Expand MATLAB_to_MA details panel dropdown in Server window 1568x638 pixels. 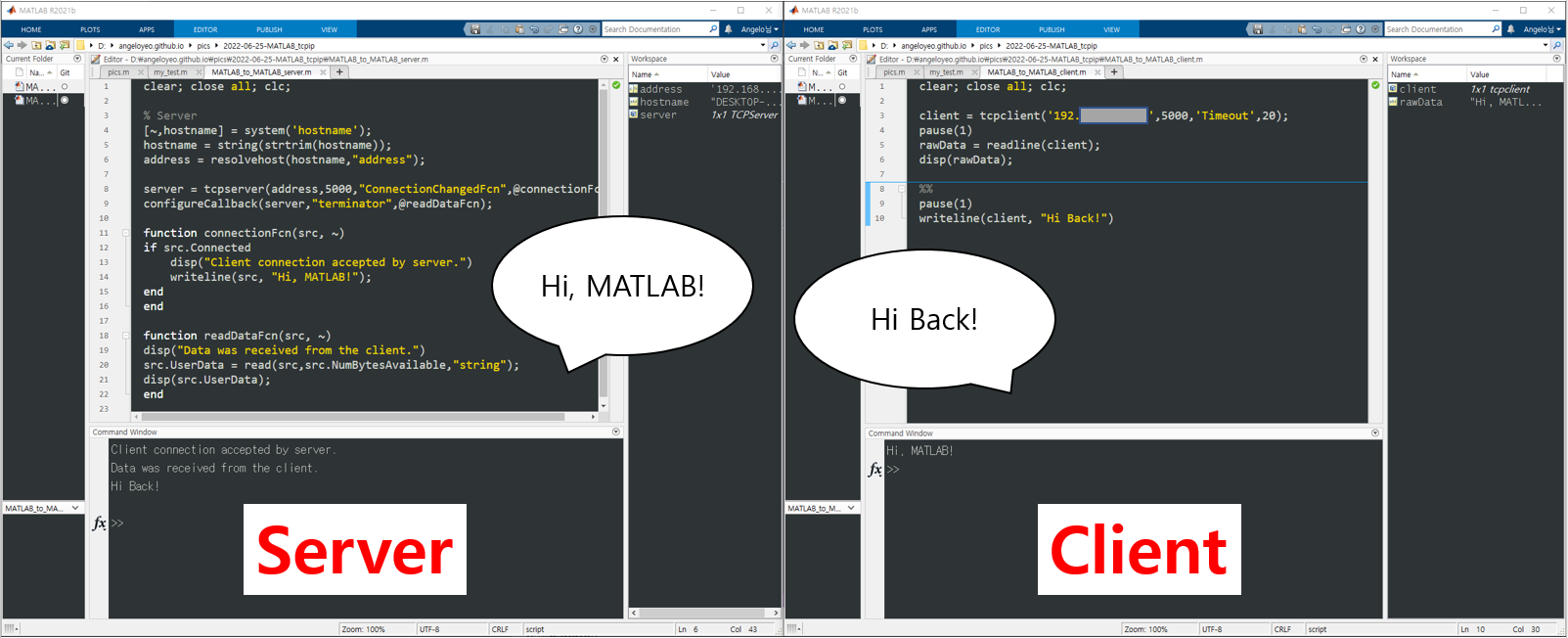tap(75, 508)
